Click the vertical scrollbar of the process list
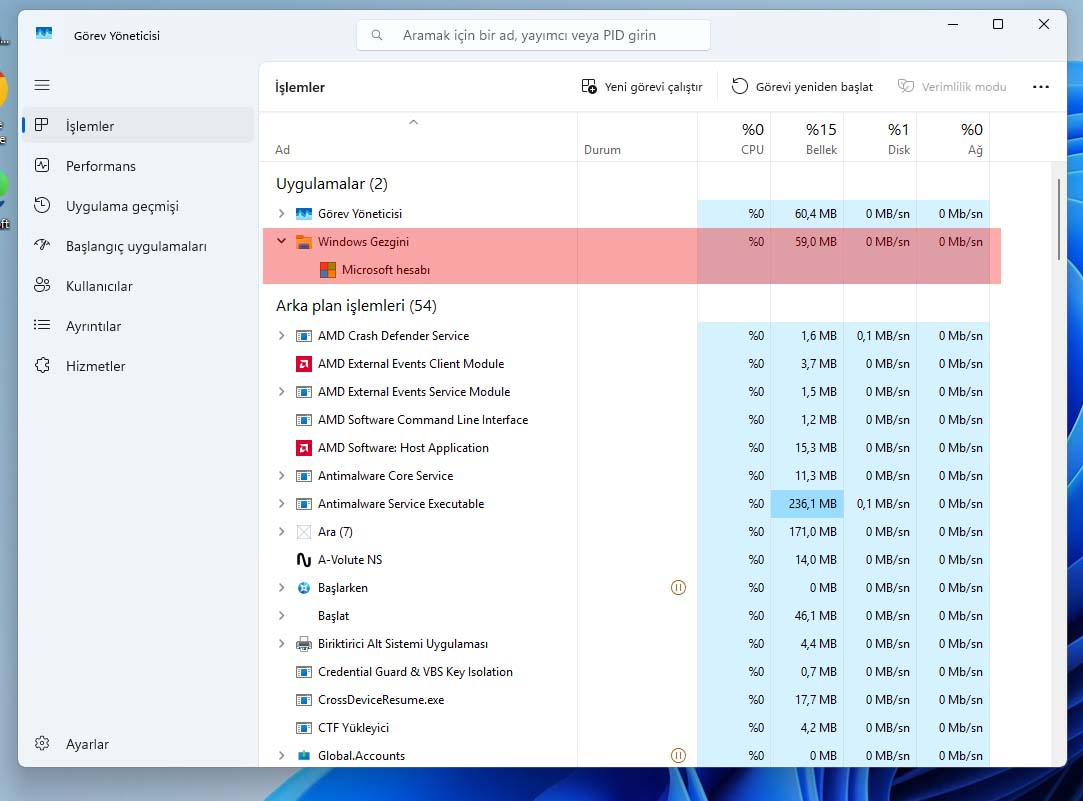This screenshot has height=801, width=1083. (x=1059, y=220)
